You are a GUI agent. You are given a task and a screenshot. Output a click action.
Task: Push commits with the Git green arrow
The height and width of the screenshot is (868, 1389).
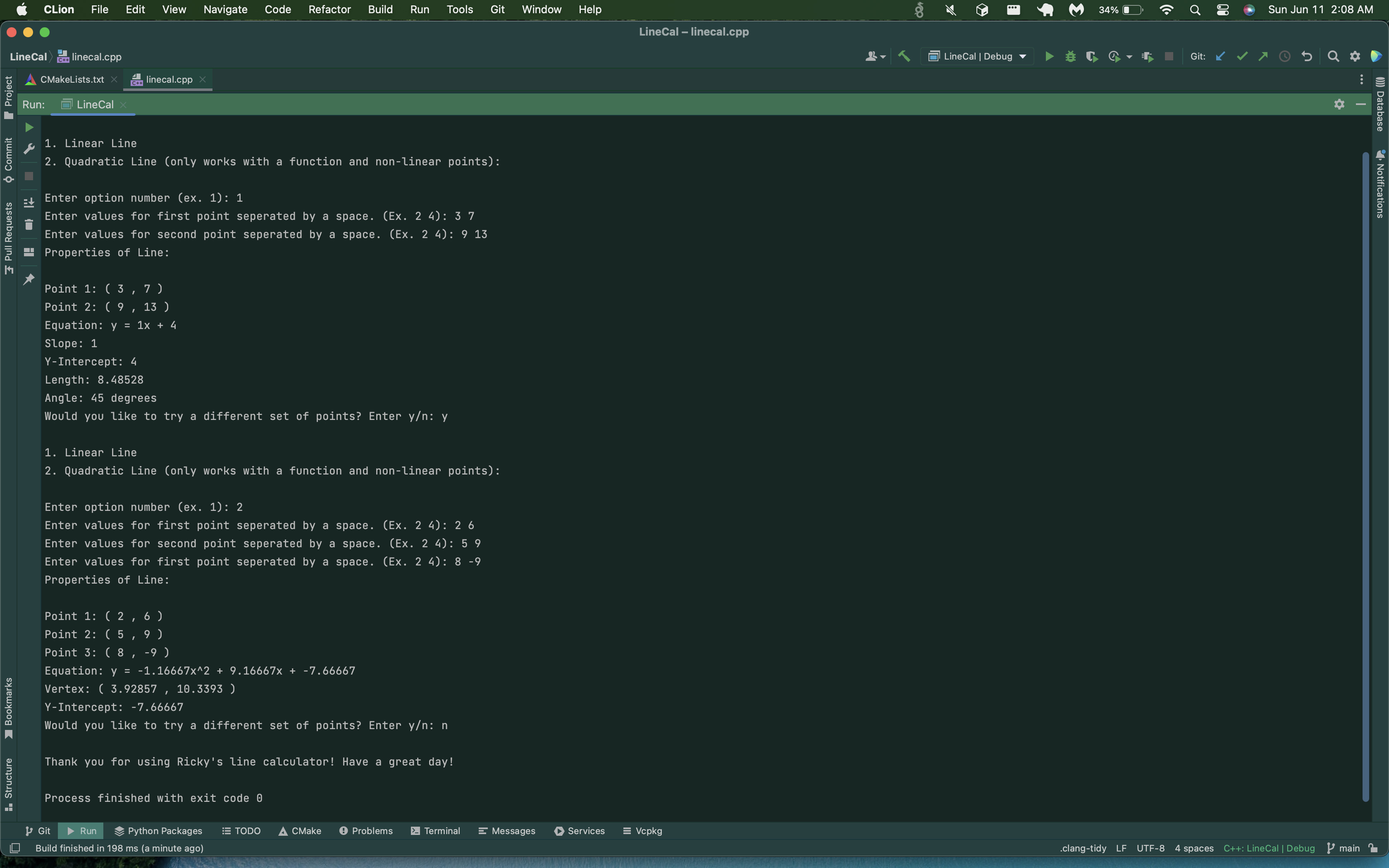[1263, 56]
